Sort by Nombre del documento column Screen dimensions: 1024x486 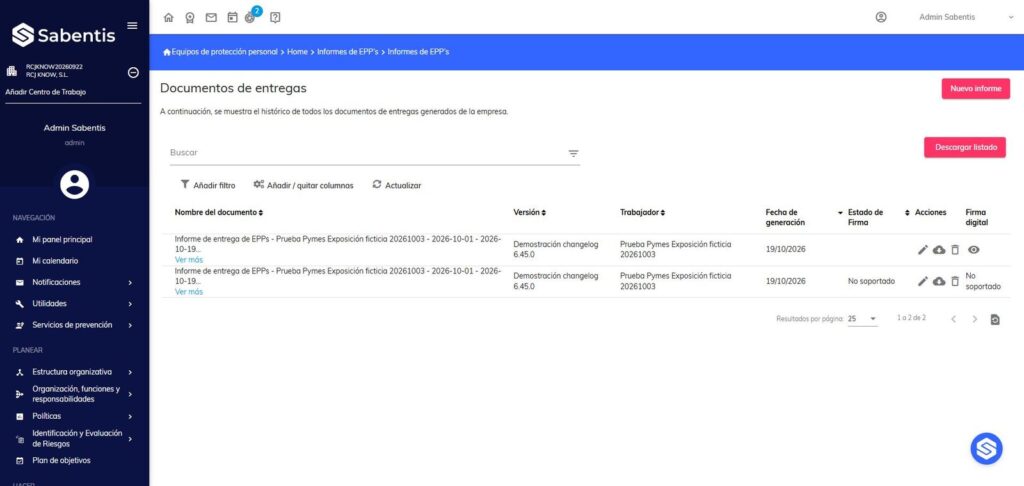[219, 212]
